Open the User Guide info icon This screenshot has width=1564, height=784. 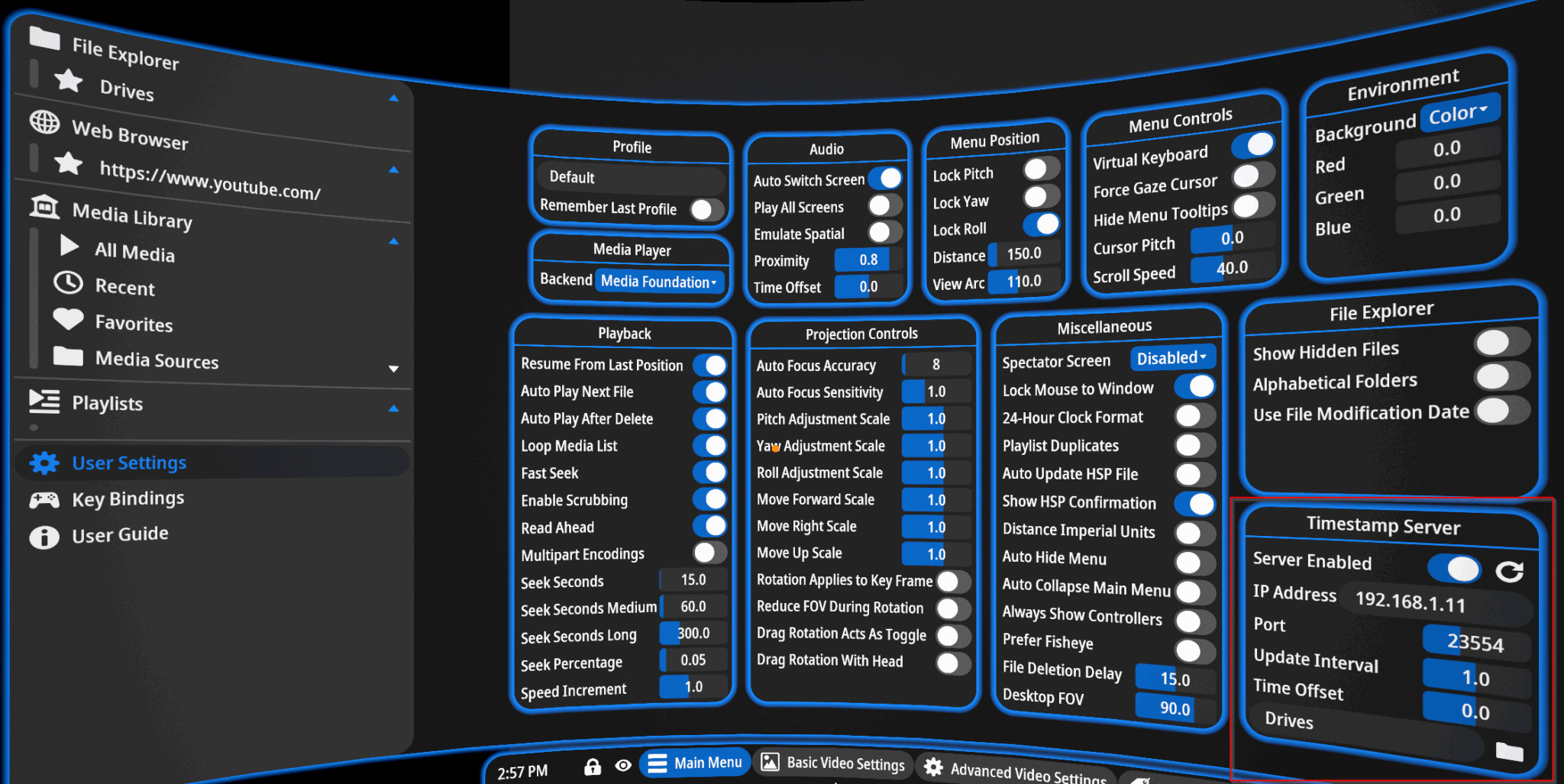click(44, 536)
